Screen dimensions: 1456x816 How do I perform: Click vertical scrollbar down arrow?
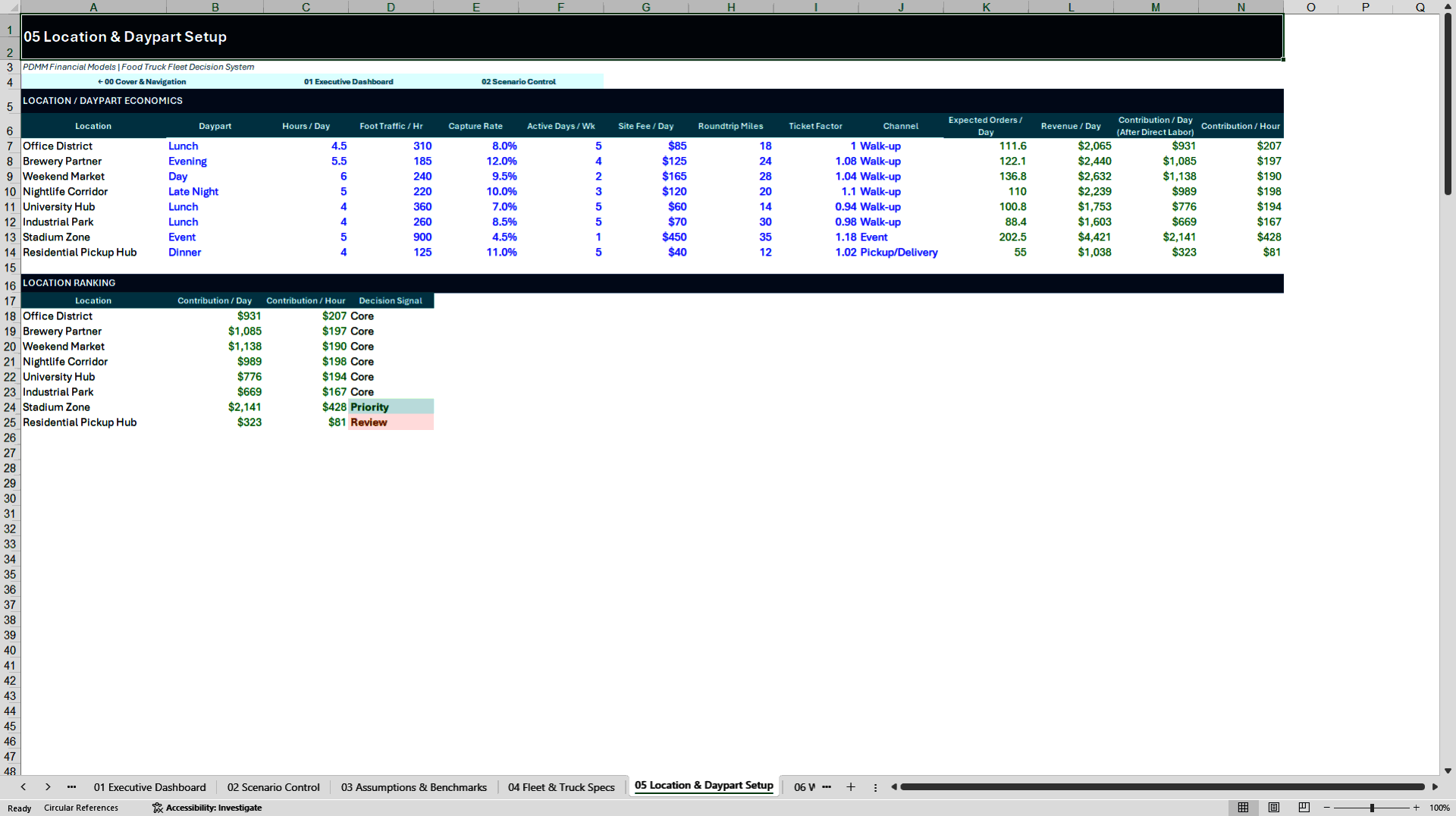(1448, 770)
